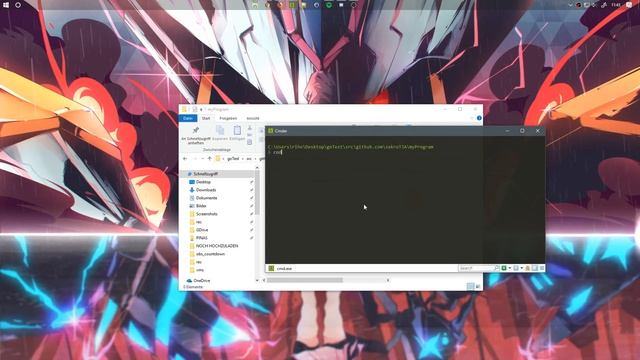Minimize the Cmder window
The width and height of the screenshot is (640, 360).
pos(507,131)
